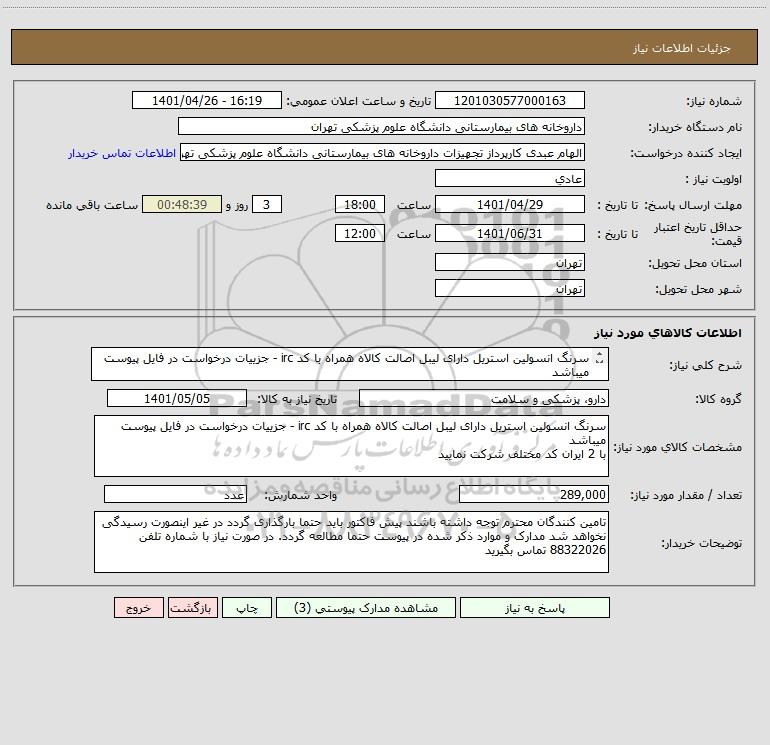Click the شهر محل تحویل field
Screen dimensions: 770x745
click(x=510, y=288)
